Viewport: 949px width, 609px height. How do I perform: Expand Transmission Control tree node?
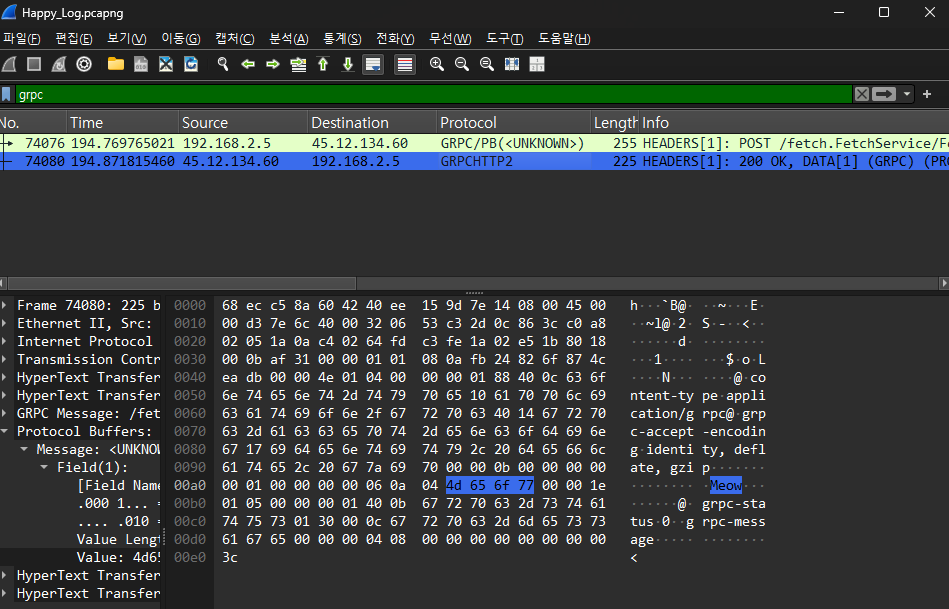[5, 360]
